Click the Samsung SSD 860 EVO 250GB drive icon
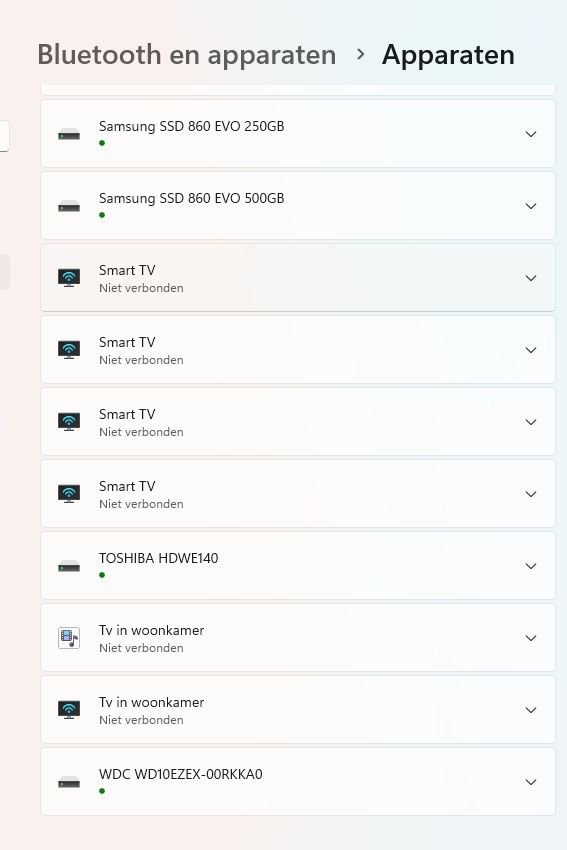Screen dimensions: 567x850 (x=69, y=134)
